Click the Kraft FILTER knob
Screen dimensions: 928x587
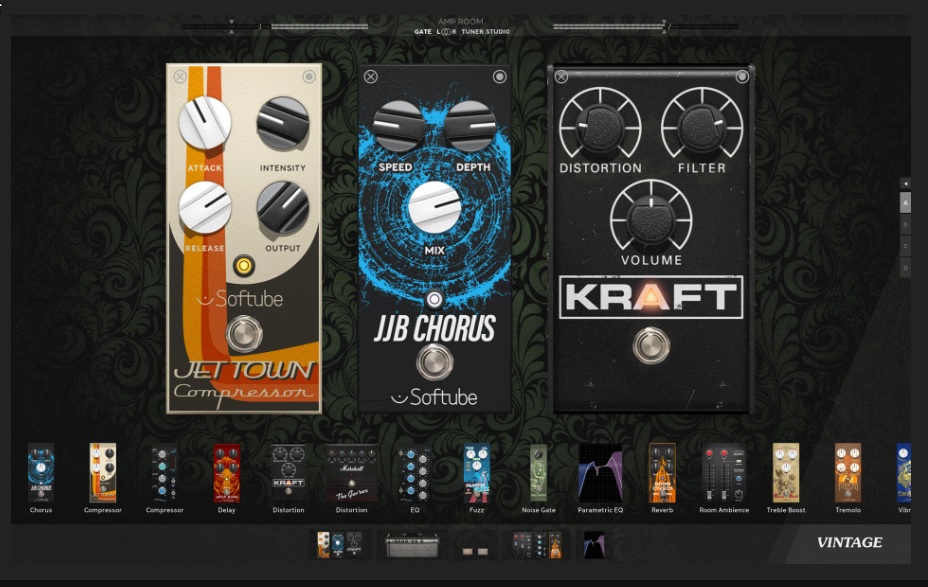[702, 128]
